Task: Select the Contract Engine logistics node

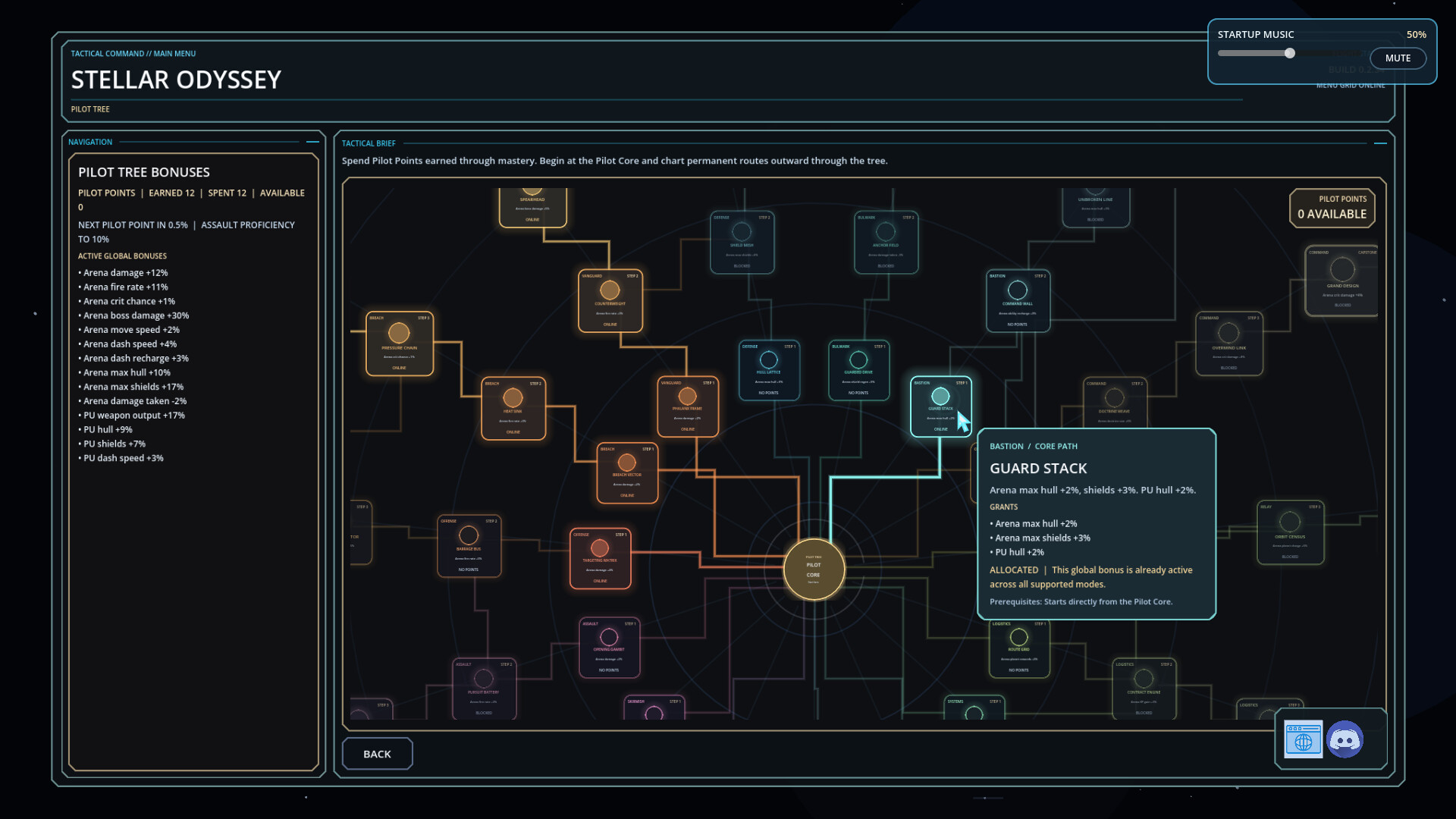Action: pos(1144,689)
